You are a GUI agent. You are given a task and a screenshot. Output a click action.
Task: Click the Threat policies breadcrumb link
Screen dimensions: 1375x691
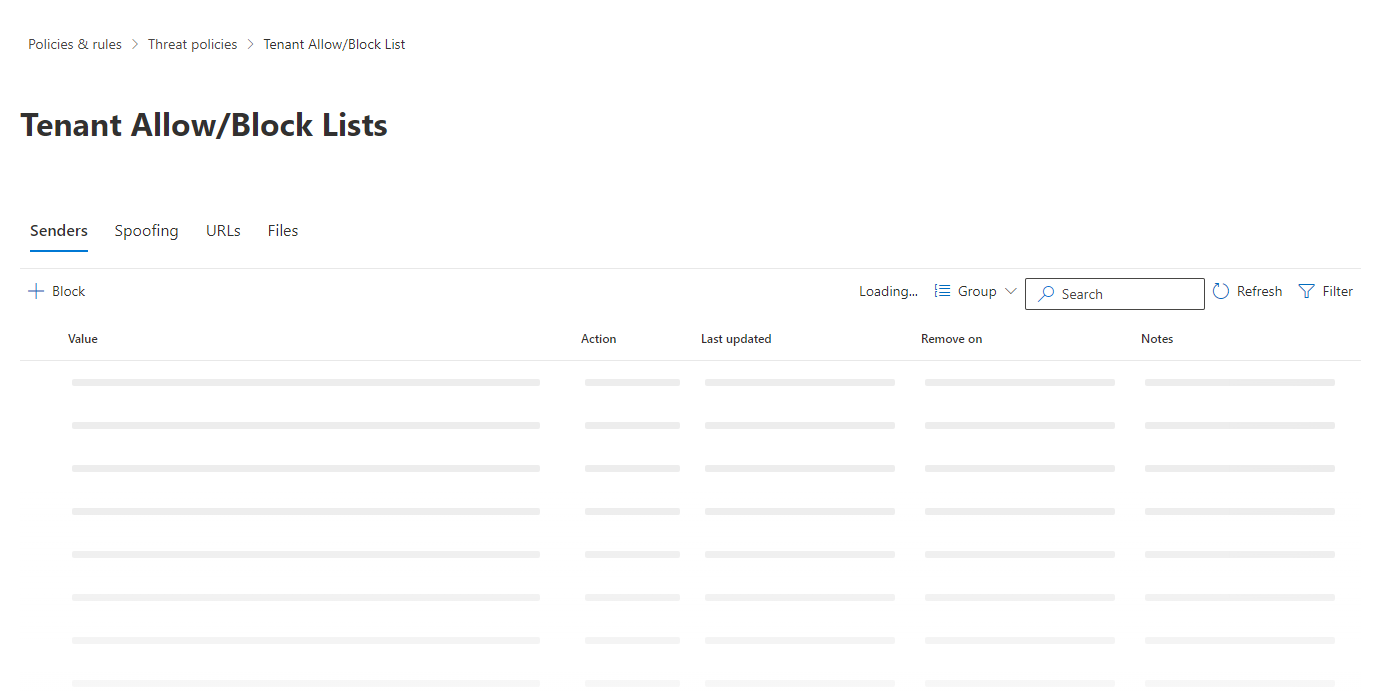192,43
